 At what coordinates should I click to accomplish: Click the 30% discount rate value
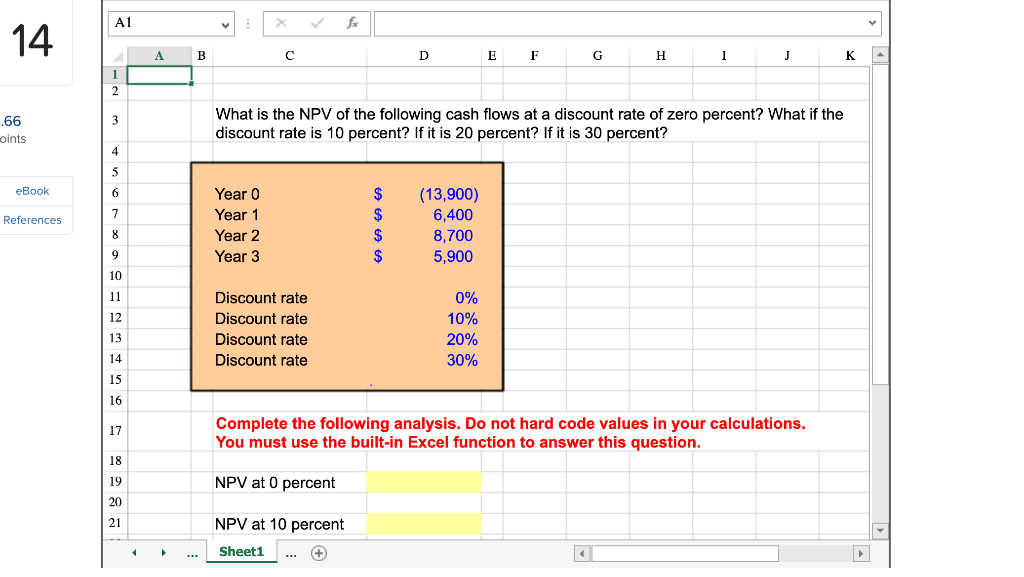pyautogui.click(x=462, y=360)
